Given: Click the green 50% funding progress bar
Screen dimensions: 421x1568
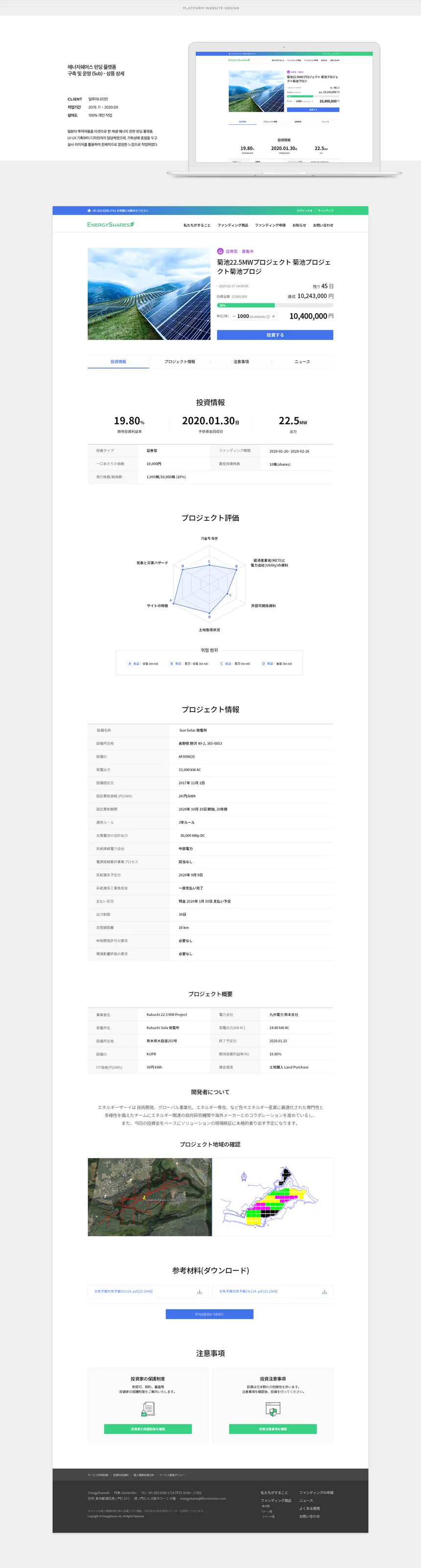Looking at the screenshot, I should pyautogui.click(x=246, y=305).
